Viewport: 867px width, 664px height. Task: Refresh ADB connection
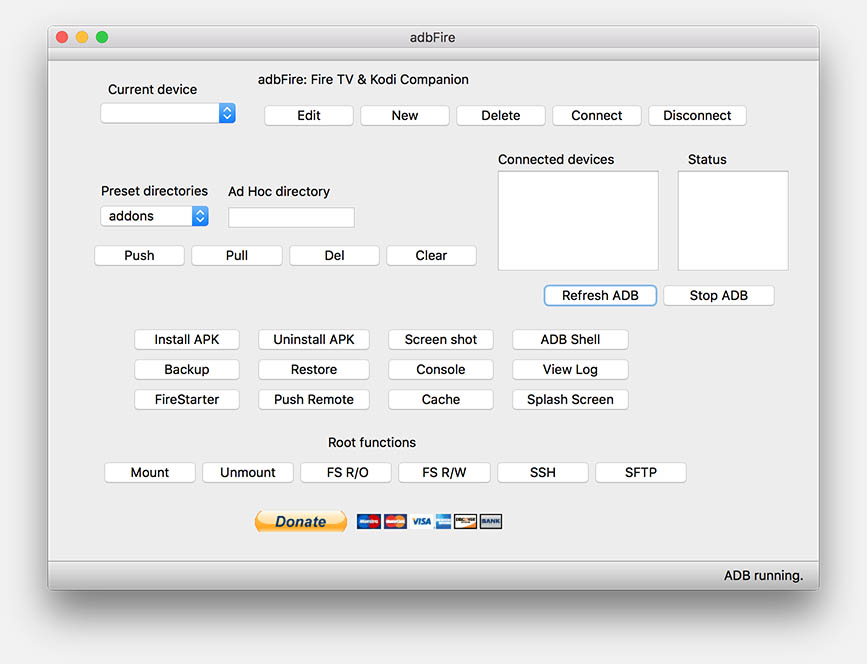coord(600,295)
